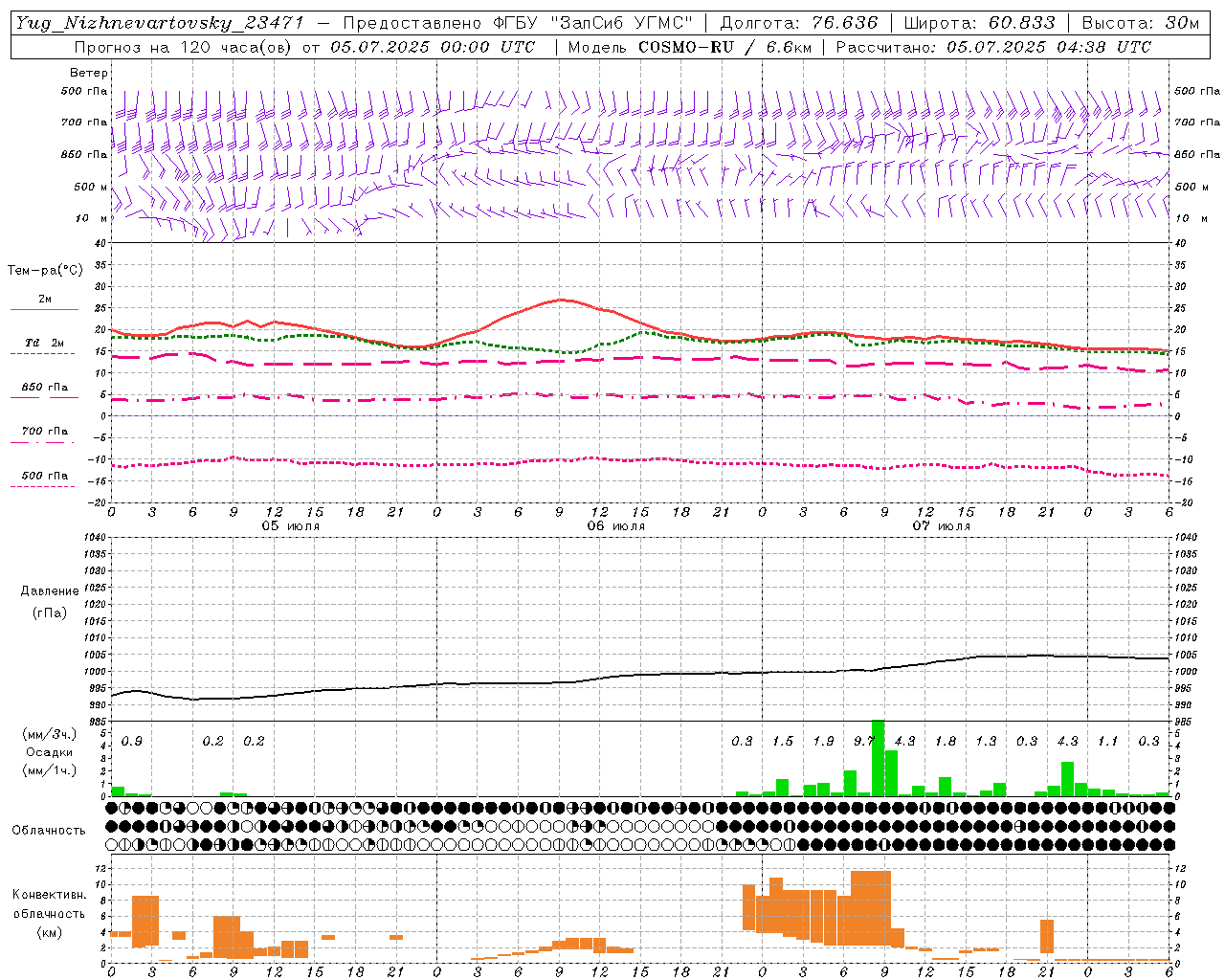Click the '07 июля' date label
1225x980 pixels.
click(941, 526)
